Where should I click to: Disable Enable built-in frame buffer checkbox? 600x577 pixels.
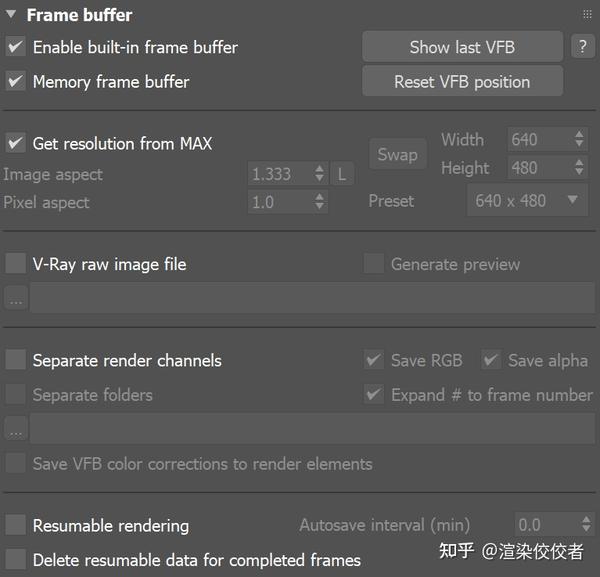point(15,47)
